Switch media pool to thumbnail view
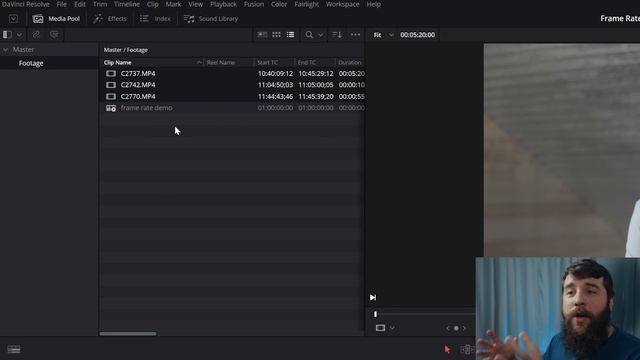 pos(276,35)
